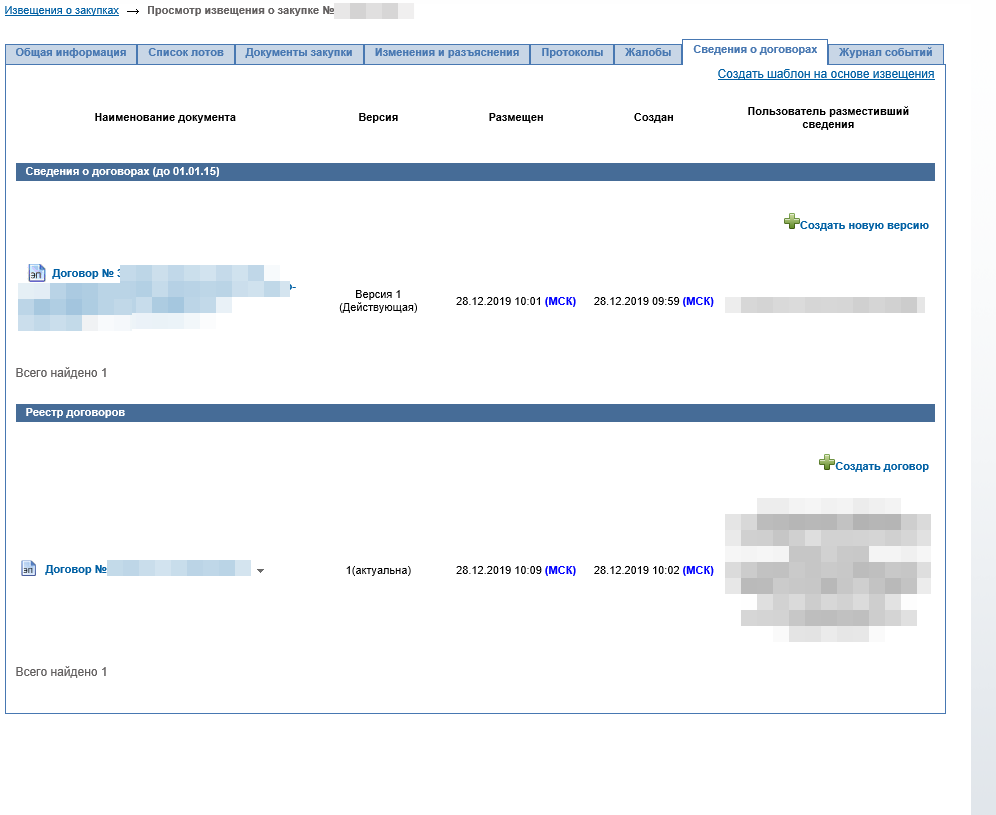Switch to the Общая информация tab
996x815 pixels.
[x=70, y=53]
